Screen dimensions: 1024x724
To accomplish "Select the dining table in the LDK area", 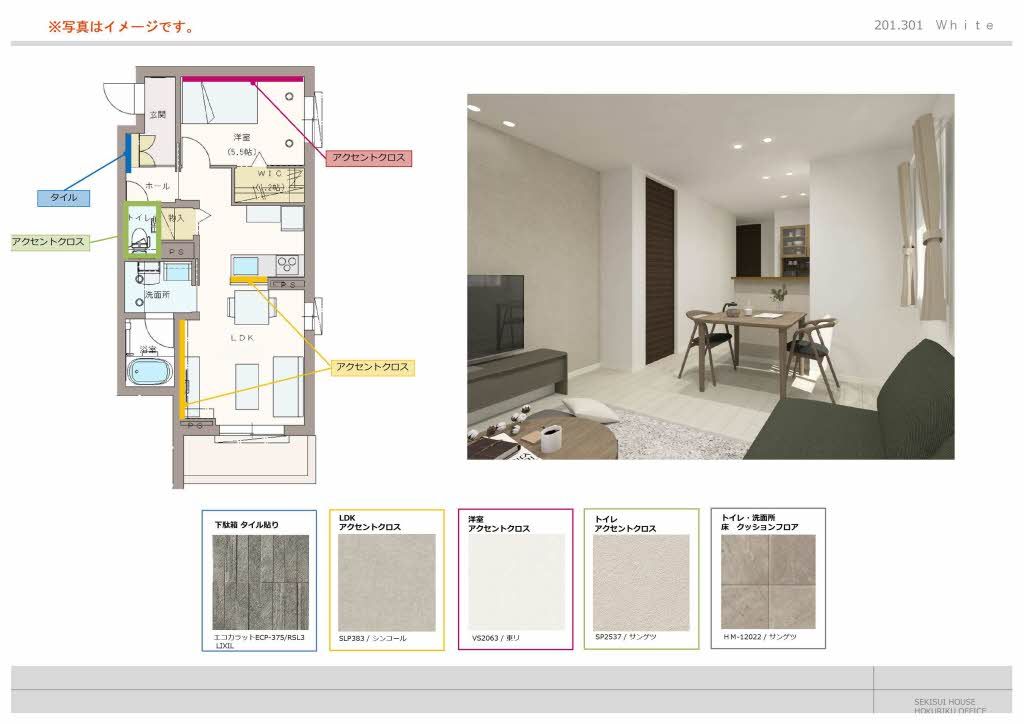I will tap(249, 307).
